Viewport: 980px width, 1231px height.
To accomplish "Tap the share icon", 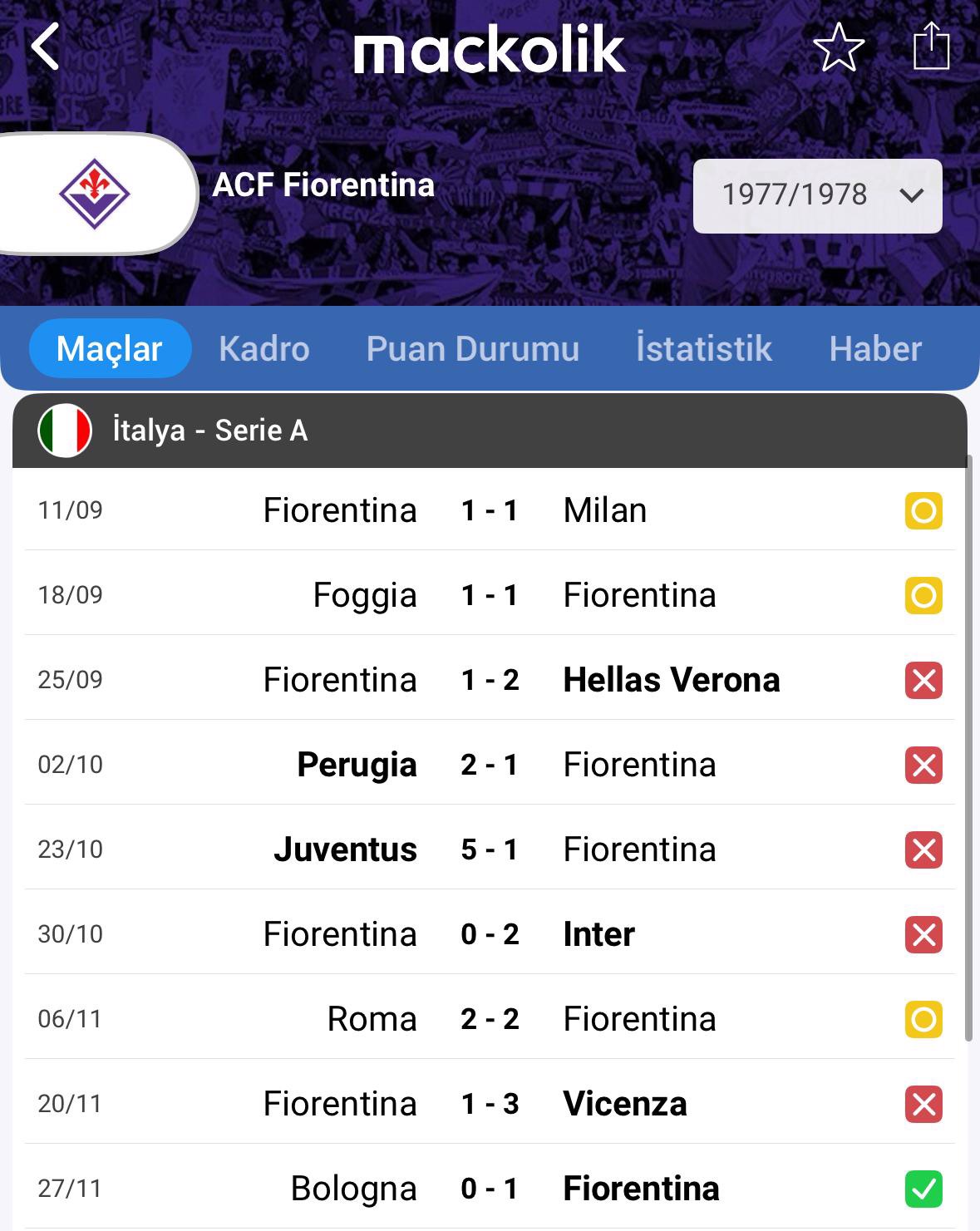I will pyautogui.click(x=931, y=47).
